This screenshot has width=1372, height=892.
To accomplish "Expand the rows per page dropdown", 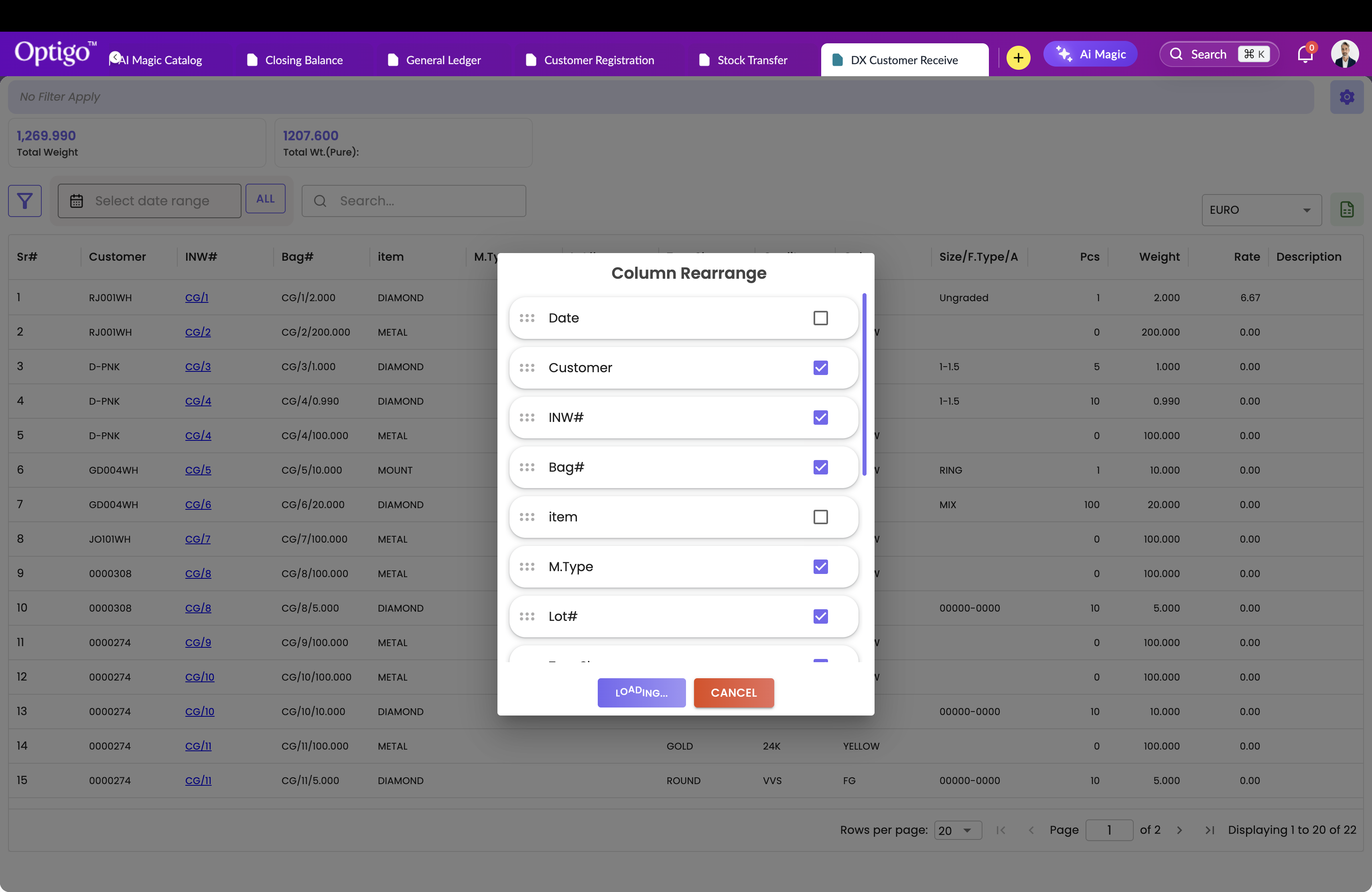I will [x=958, y=830].
